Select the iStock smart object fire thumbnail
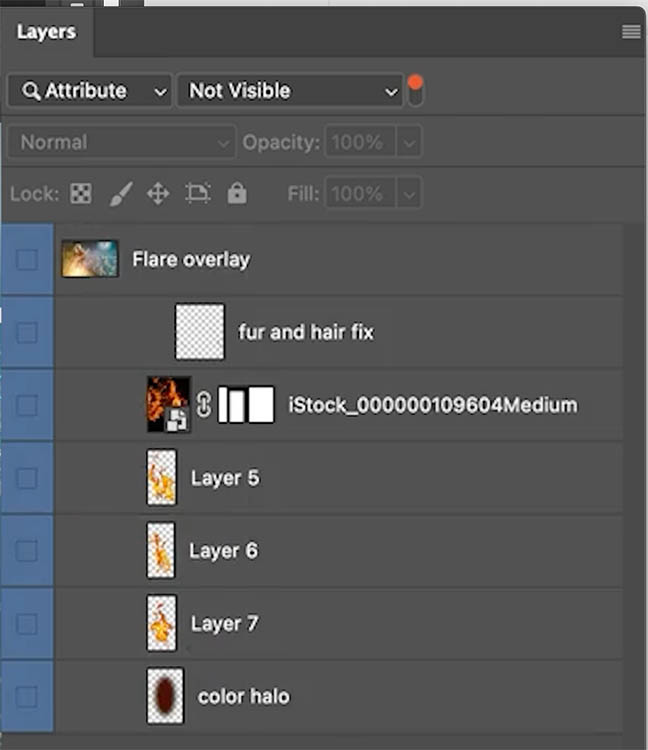648x750 pixels. [168, 405]
